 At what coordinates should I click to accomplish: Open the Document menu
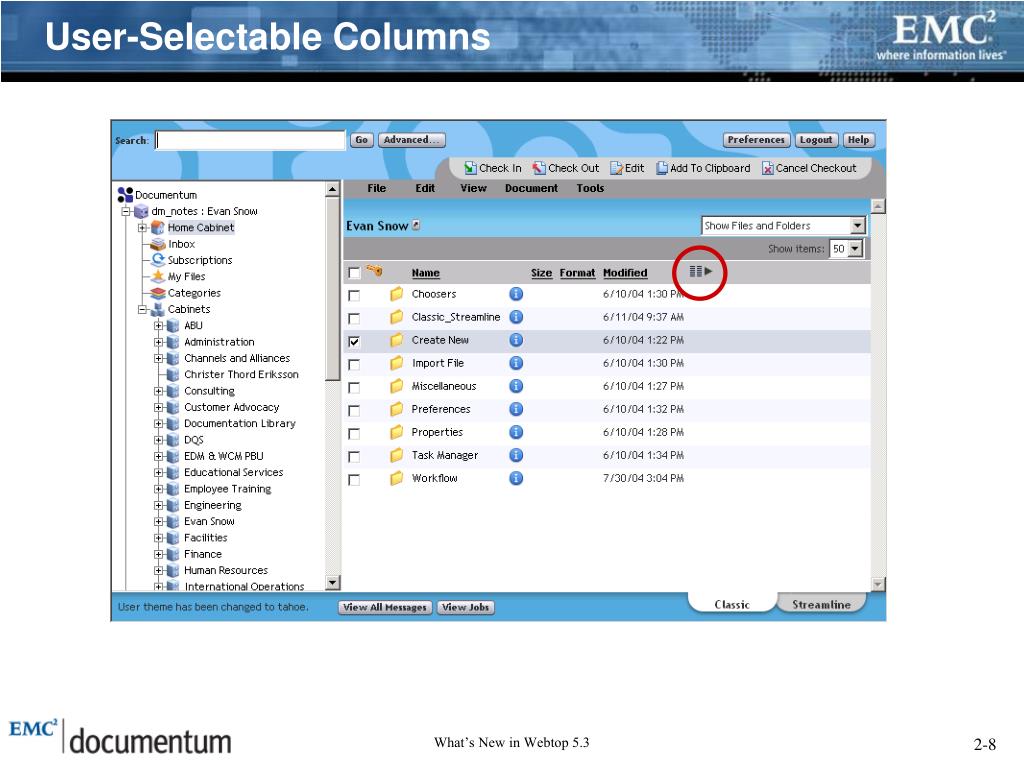tap(532, 188)
